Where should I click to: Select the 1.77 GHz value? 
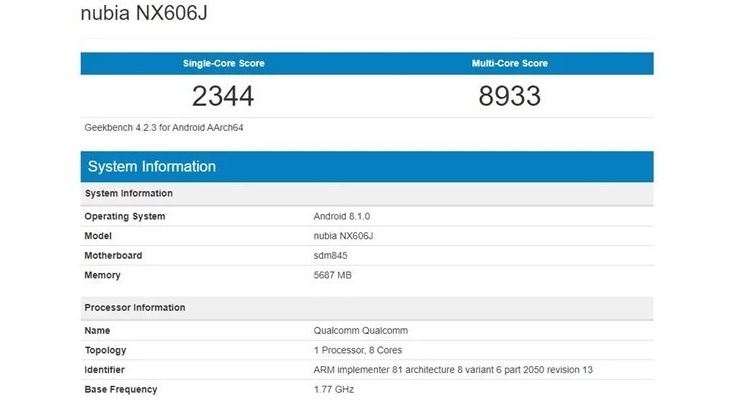334,389
